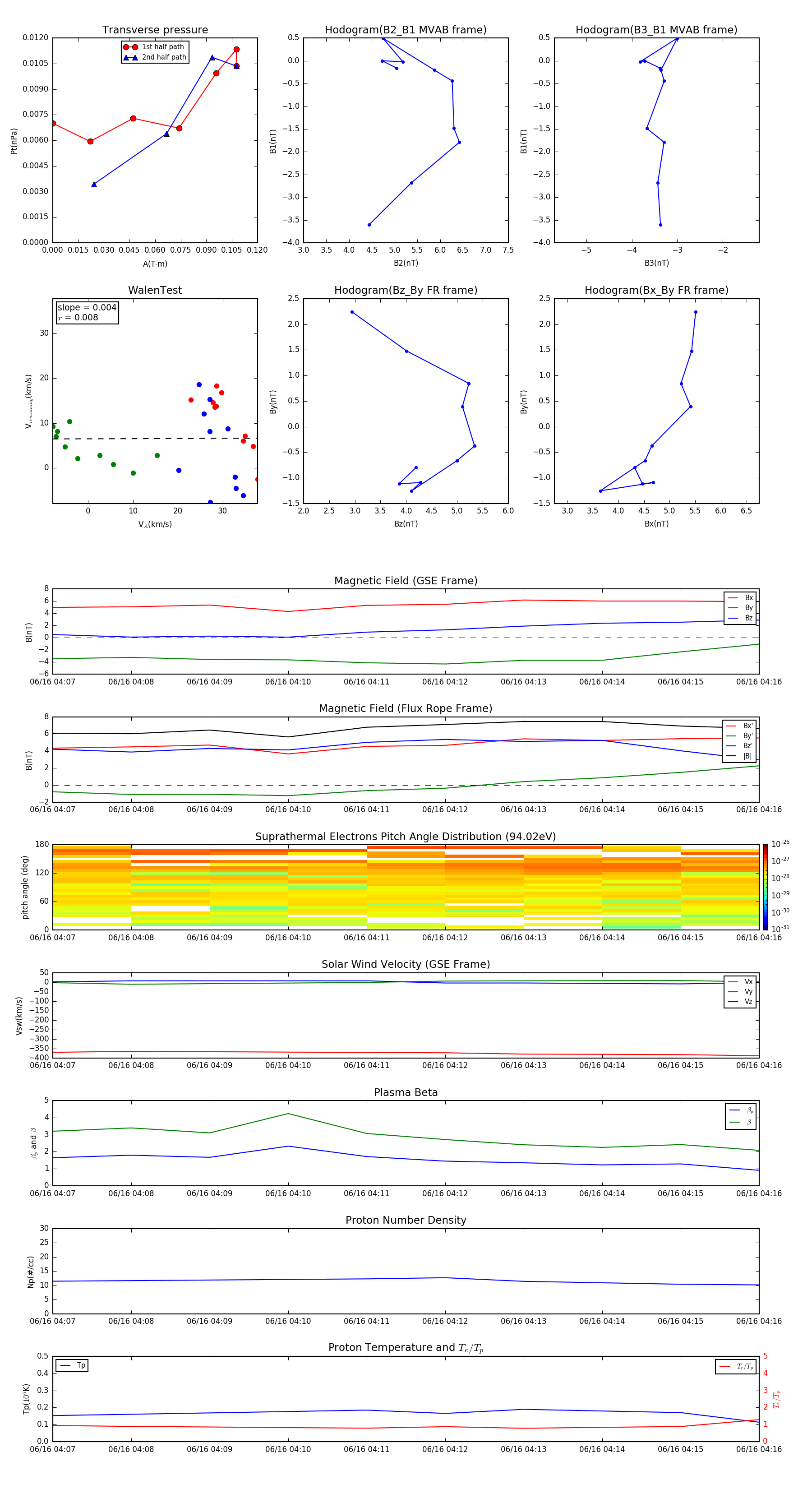Click the Proton Temperature and Te/Tp title

[406, 1348]
